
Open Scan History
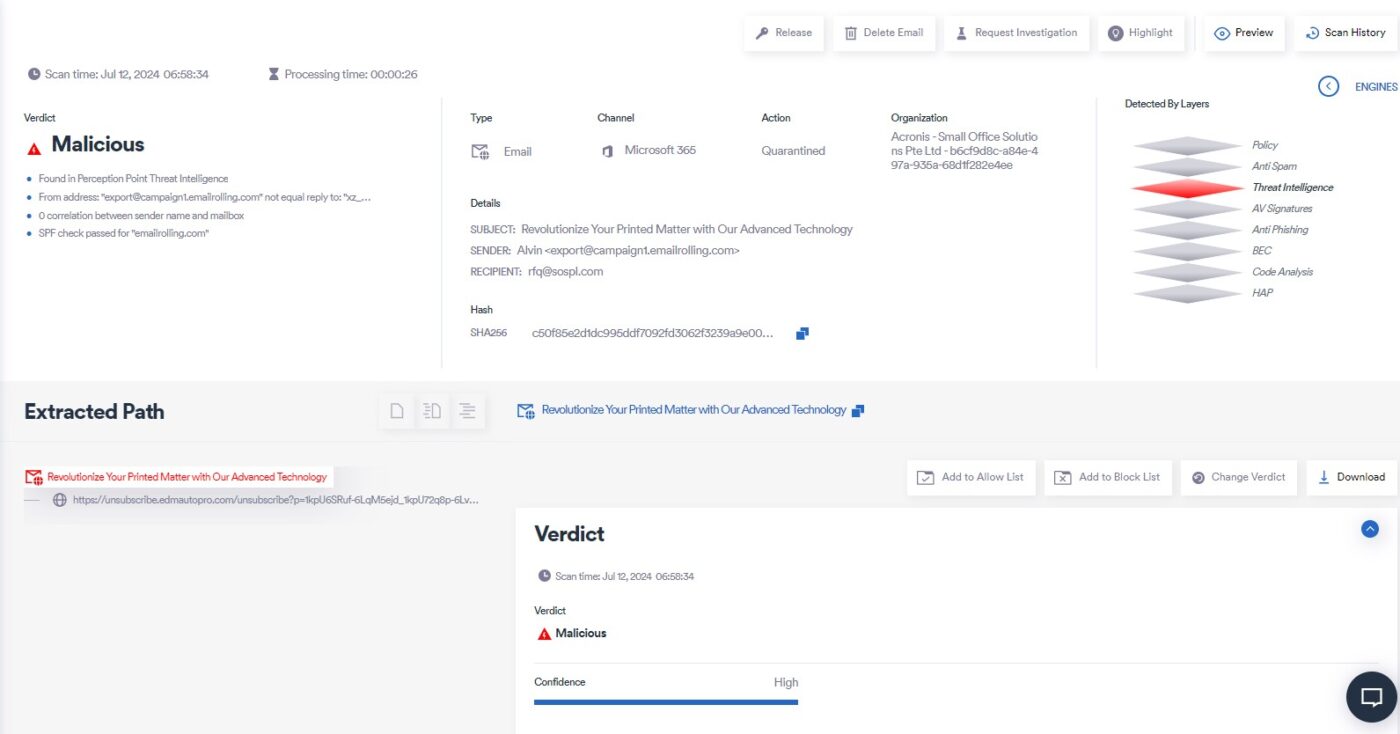click(x=1346, y=33)
